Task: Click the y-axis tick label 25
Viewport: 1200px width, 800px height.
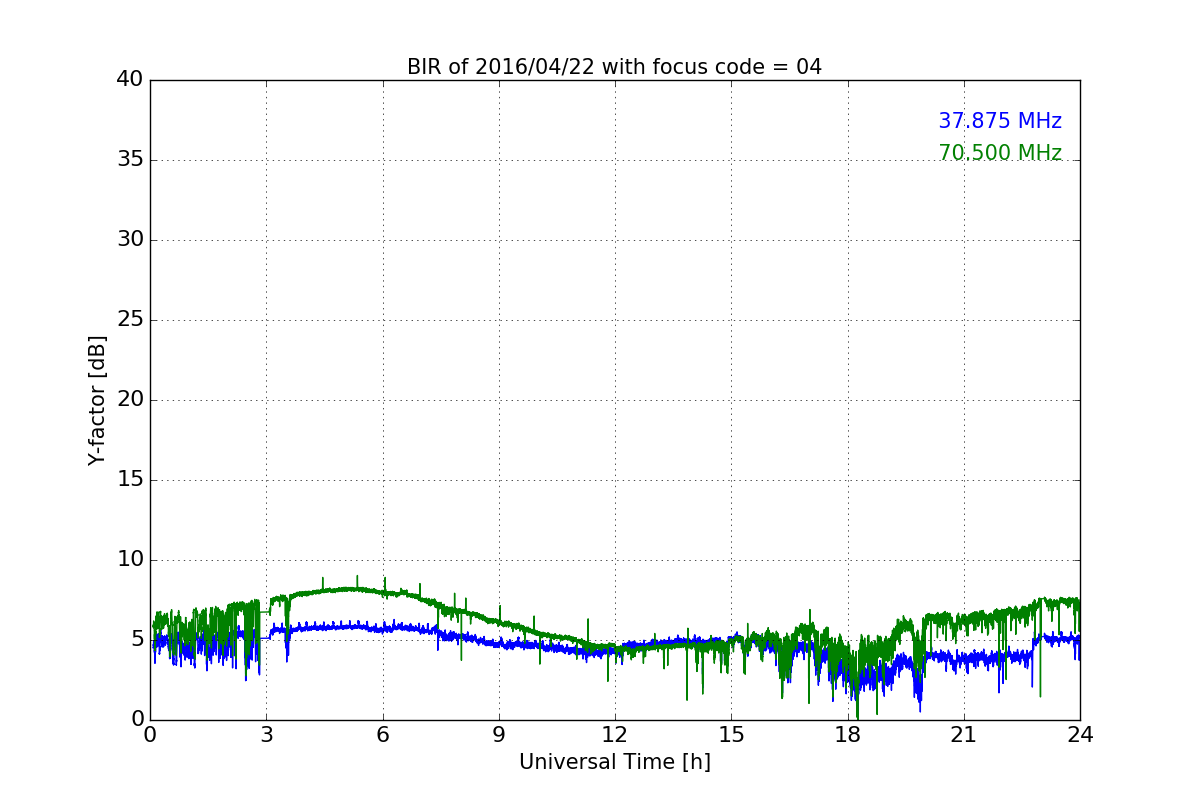Action: click(130, 320)
